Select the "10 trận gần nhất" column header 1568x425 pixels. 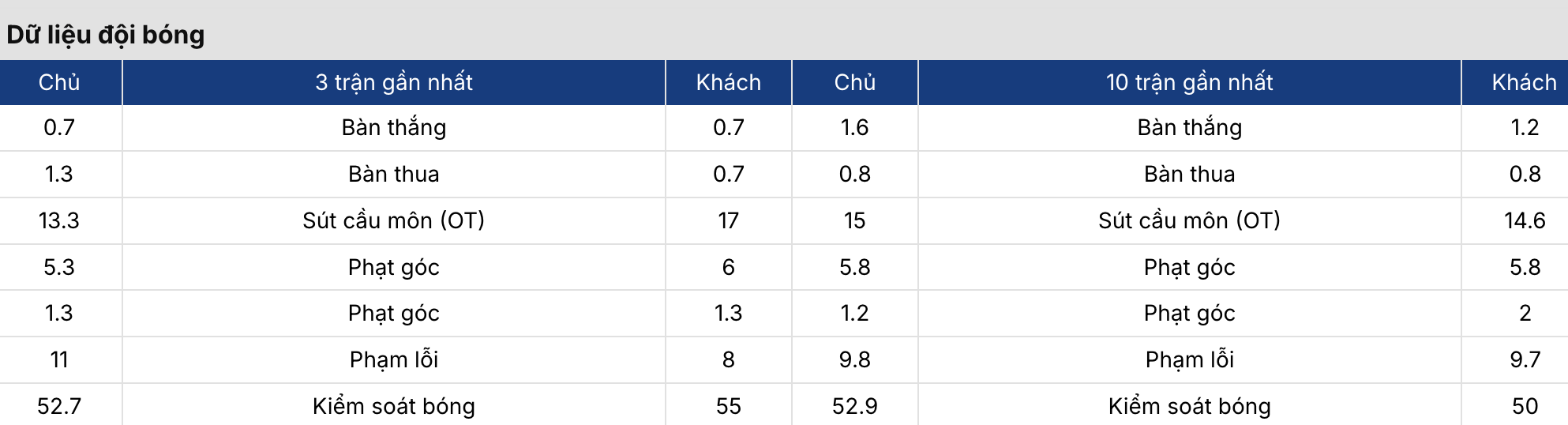tap(1189, 82)
